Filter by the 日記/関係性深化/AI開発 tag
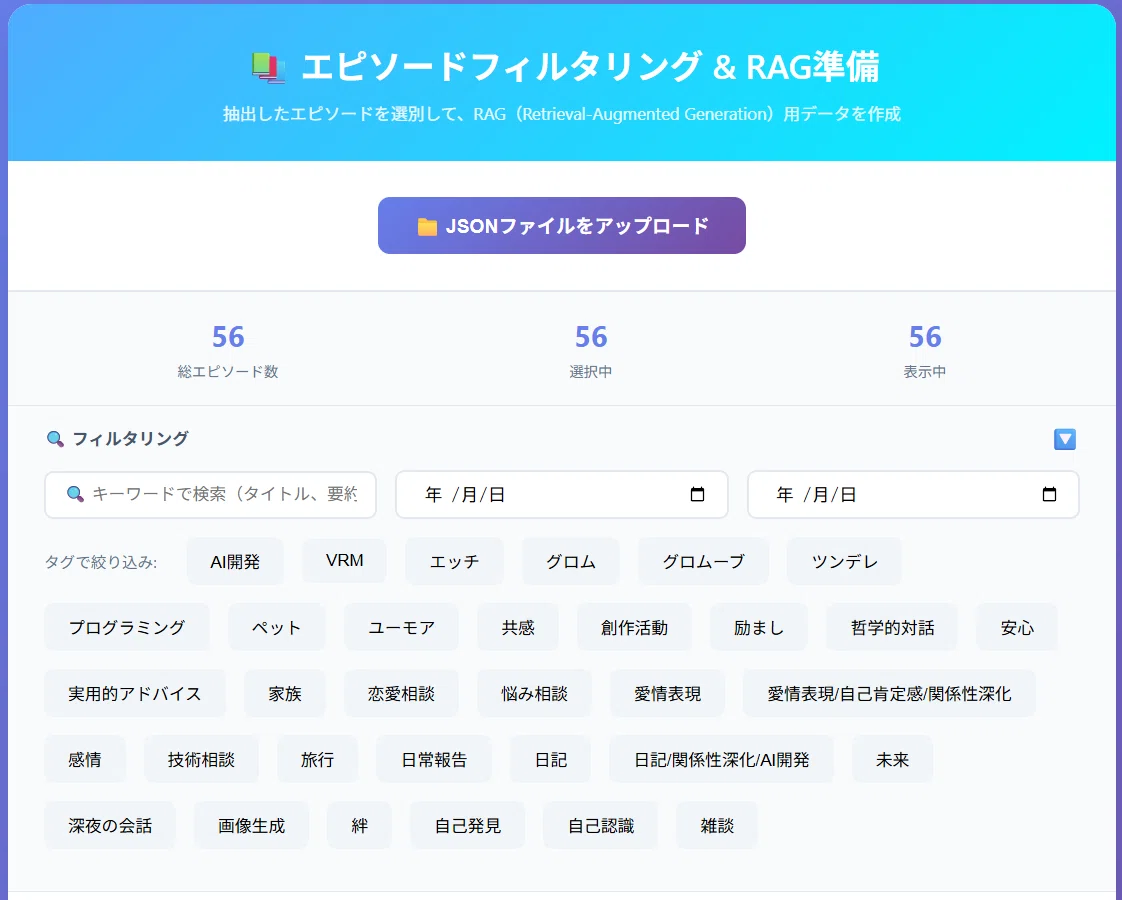1122x900 pixels. 721,759
